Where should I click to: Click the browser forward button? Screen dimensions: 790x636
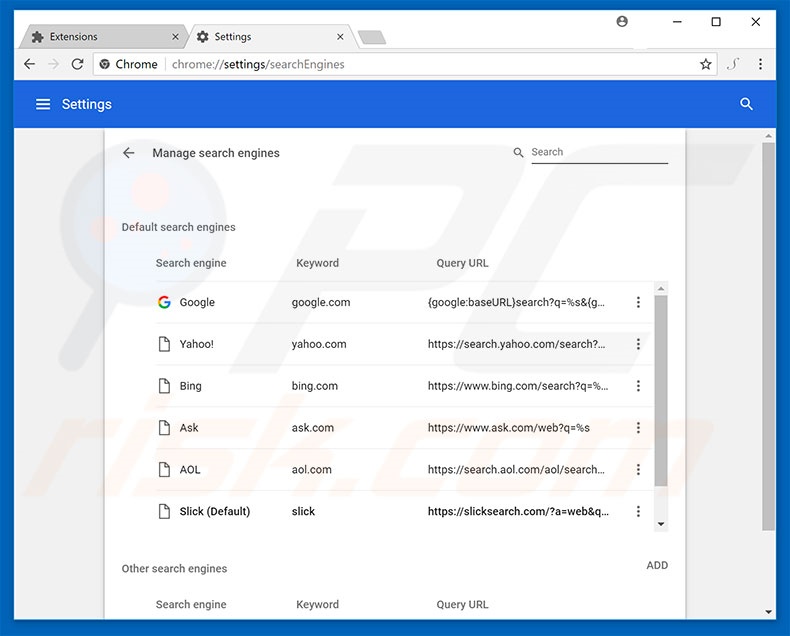pos(53,64)
